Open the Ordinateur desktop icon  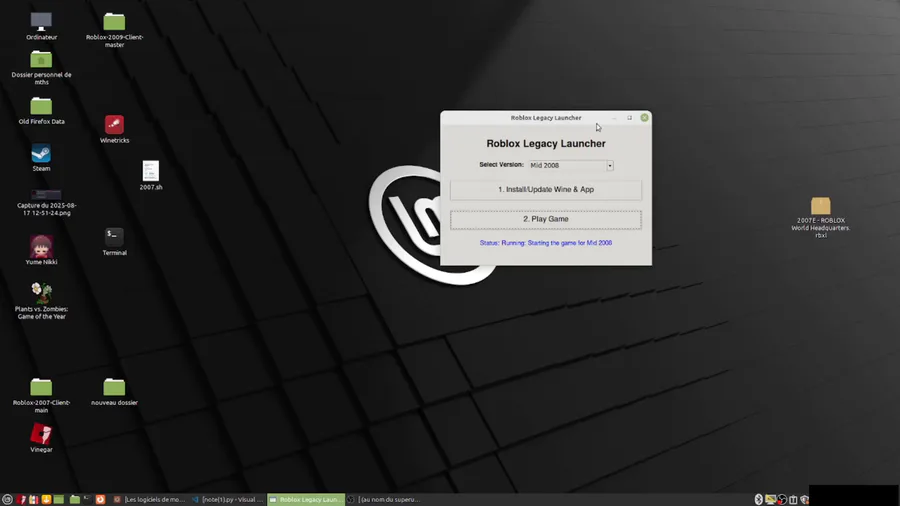(41, 26)
